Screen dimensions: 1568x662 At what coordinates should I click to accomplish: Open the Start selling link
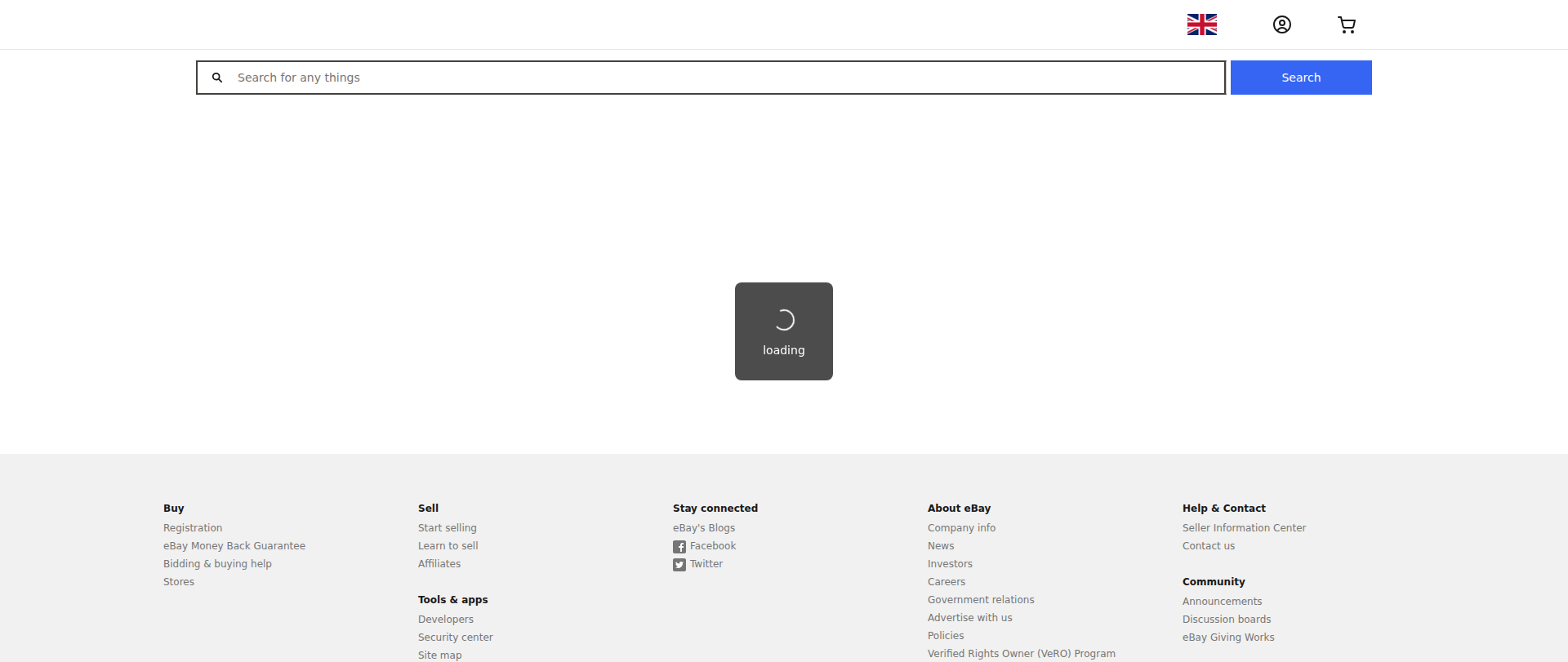tap(448, 528)
